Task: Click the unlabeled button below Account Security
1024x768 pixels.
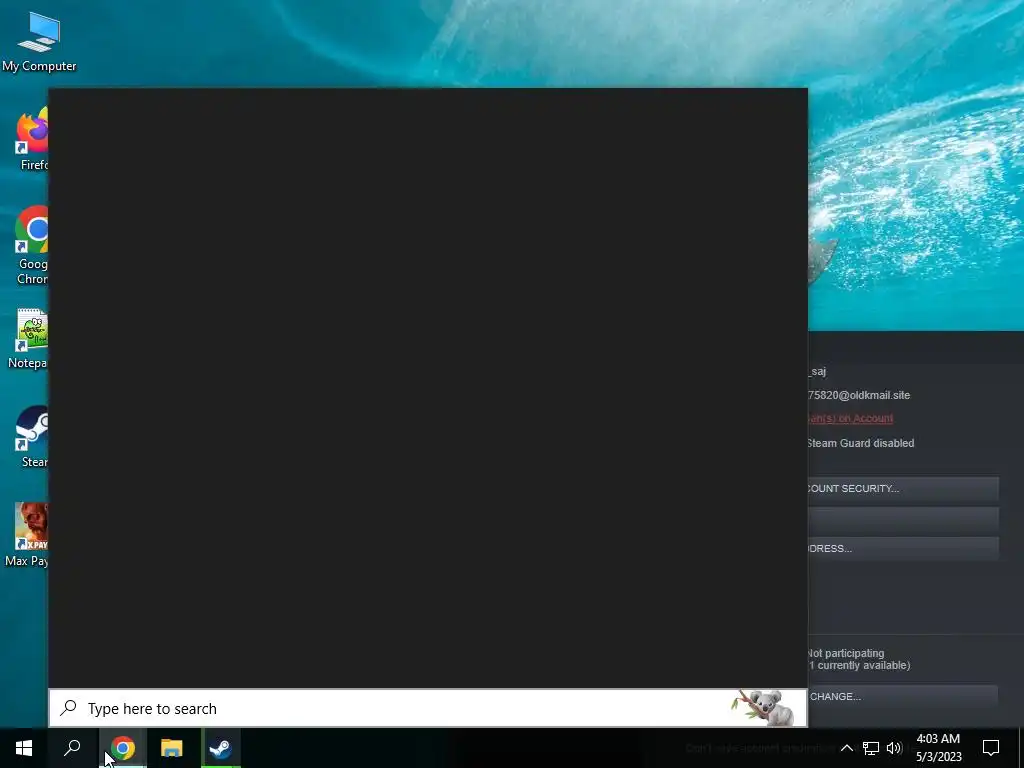Action: [x=903, y=519]
